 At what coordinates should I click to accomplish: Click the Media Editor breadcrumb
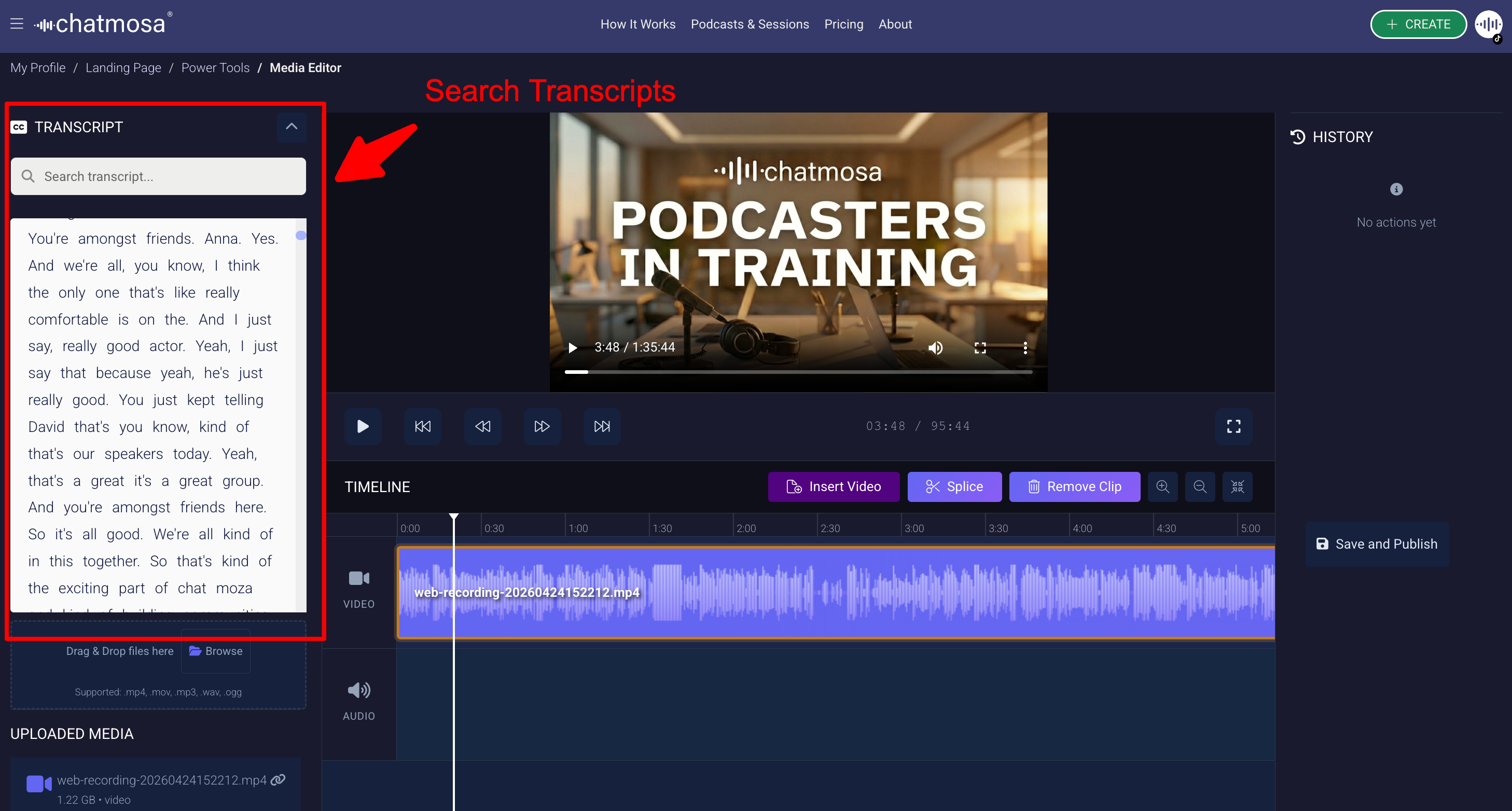pos(305,67)
